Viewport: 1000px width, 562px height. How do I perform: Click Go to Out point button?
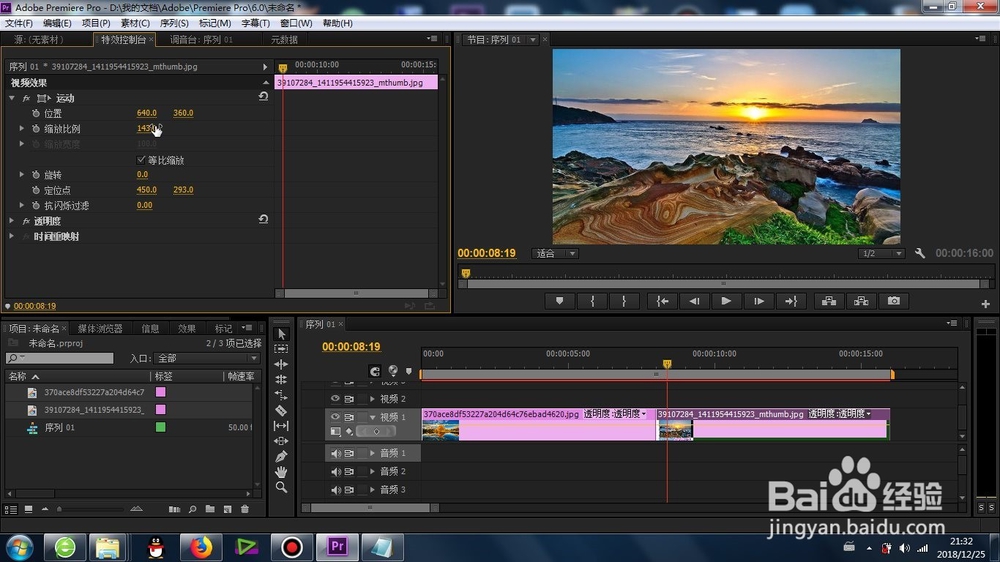pos(791,301)
